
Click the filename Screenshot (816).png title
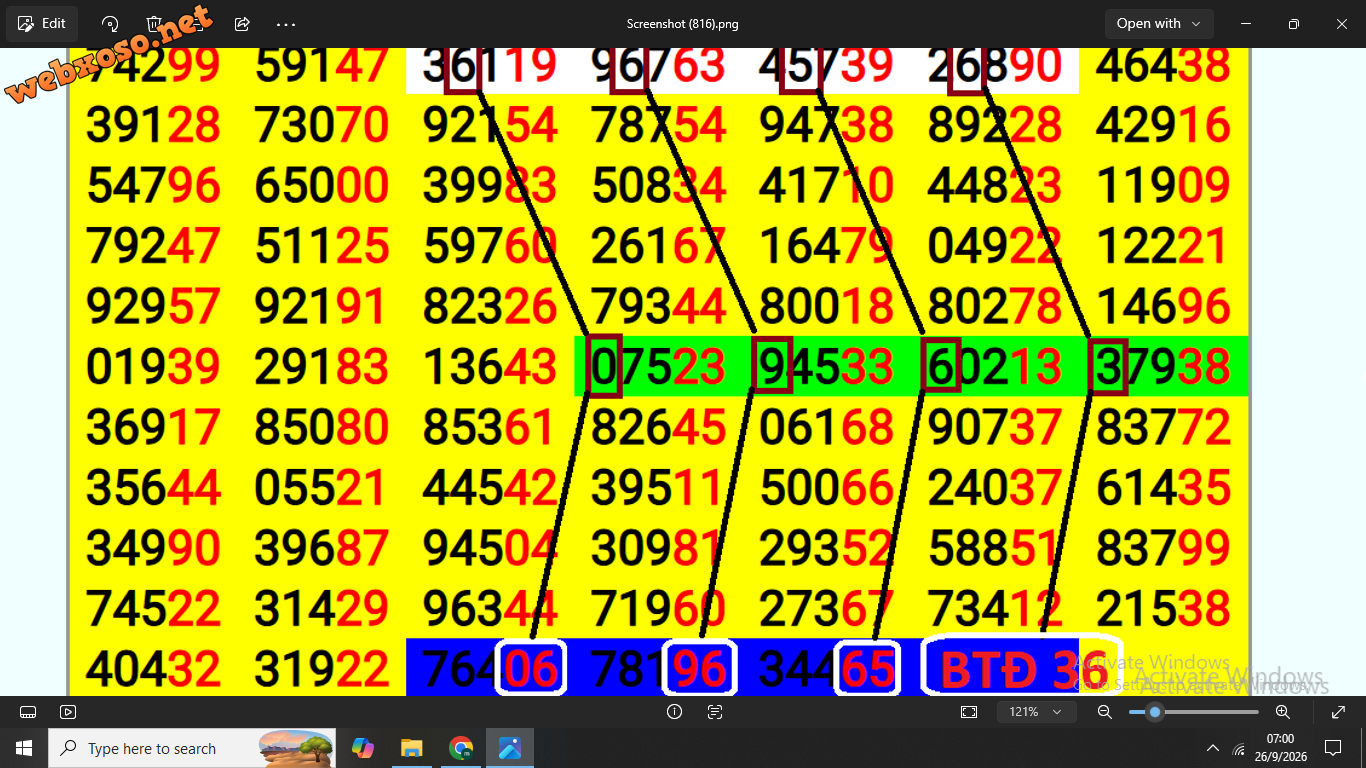tap(683, 24)
